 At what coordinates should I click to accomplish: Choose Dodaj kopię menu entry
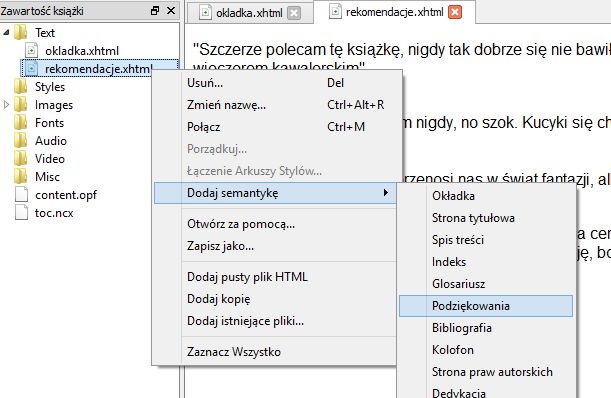[x=275, y=299]
